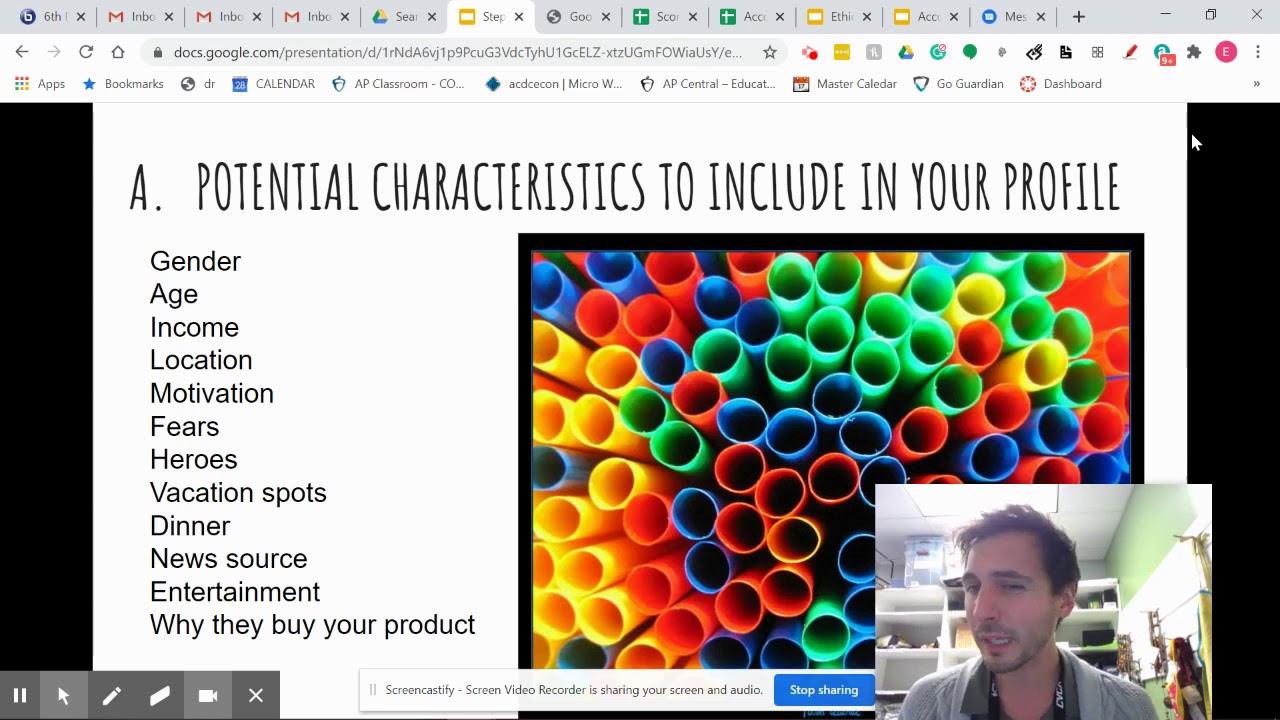Open the Go Guardian bookmark

point(958,84)
